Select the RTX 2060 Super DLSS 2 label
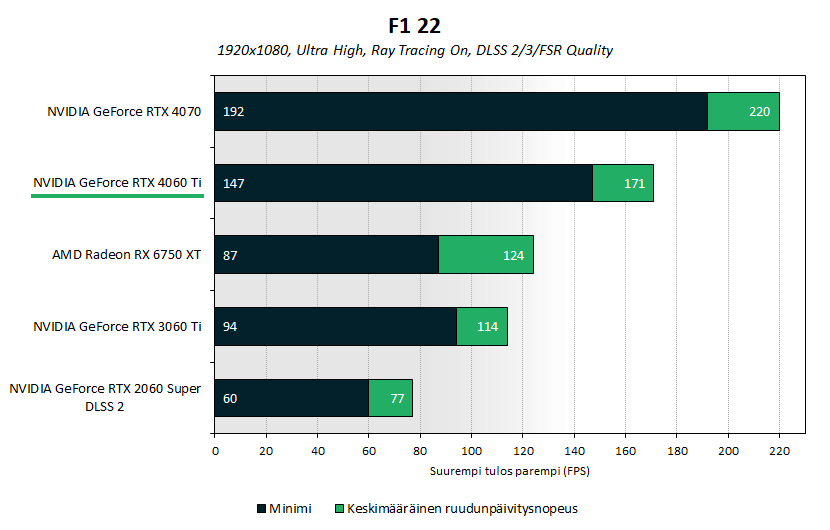The image size is (830, 530). (x=105, y=398)
